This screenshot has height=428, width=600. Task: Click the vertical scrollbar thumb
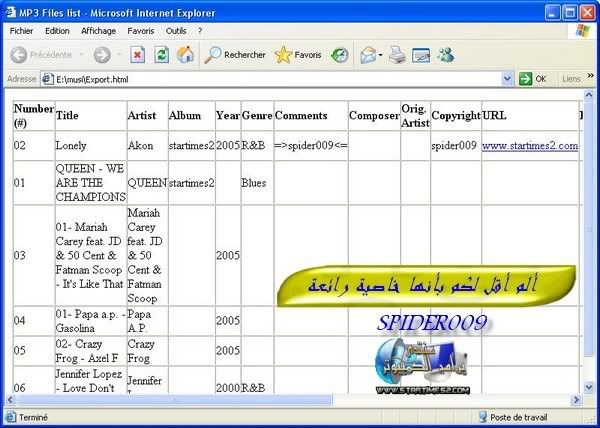[589, 229]
